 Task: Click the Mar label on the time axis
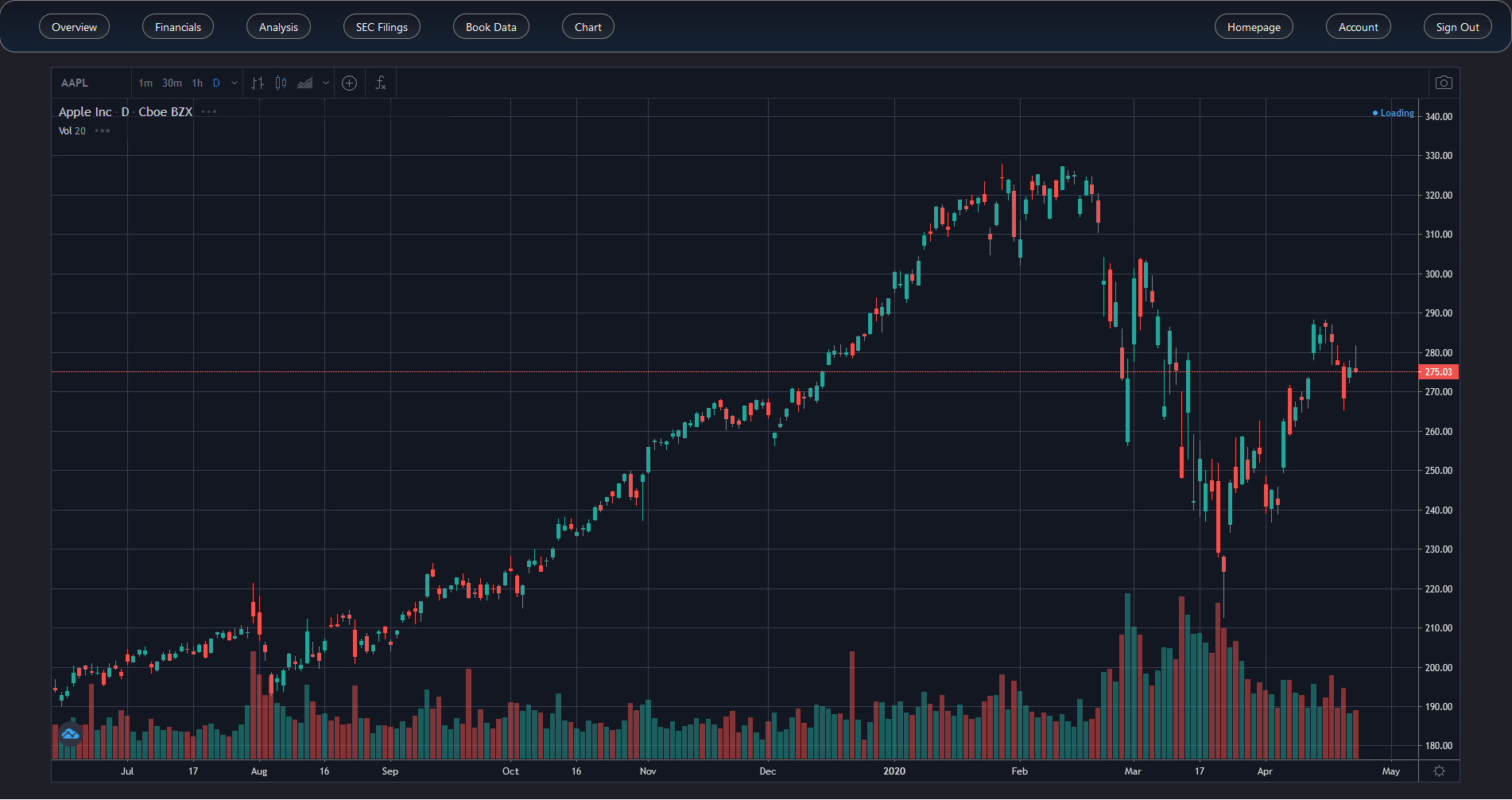coord(1133,771)
